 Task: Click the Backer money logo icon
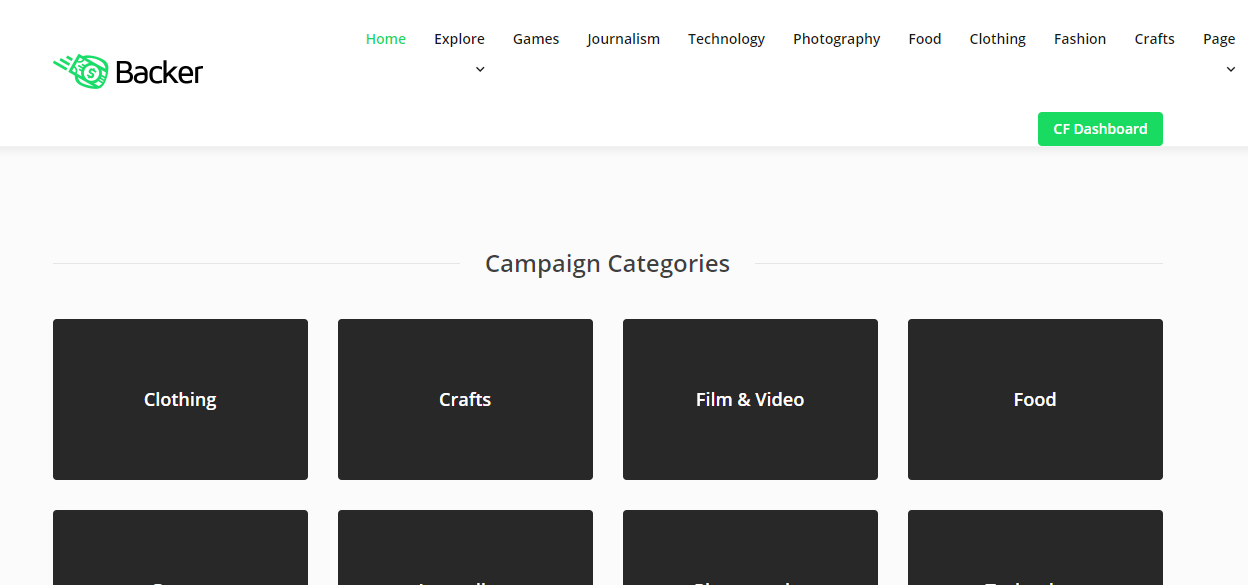[81, 72]
